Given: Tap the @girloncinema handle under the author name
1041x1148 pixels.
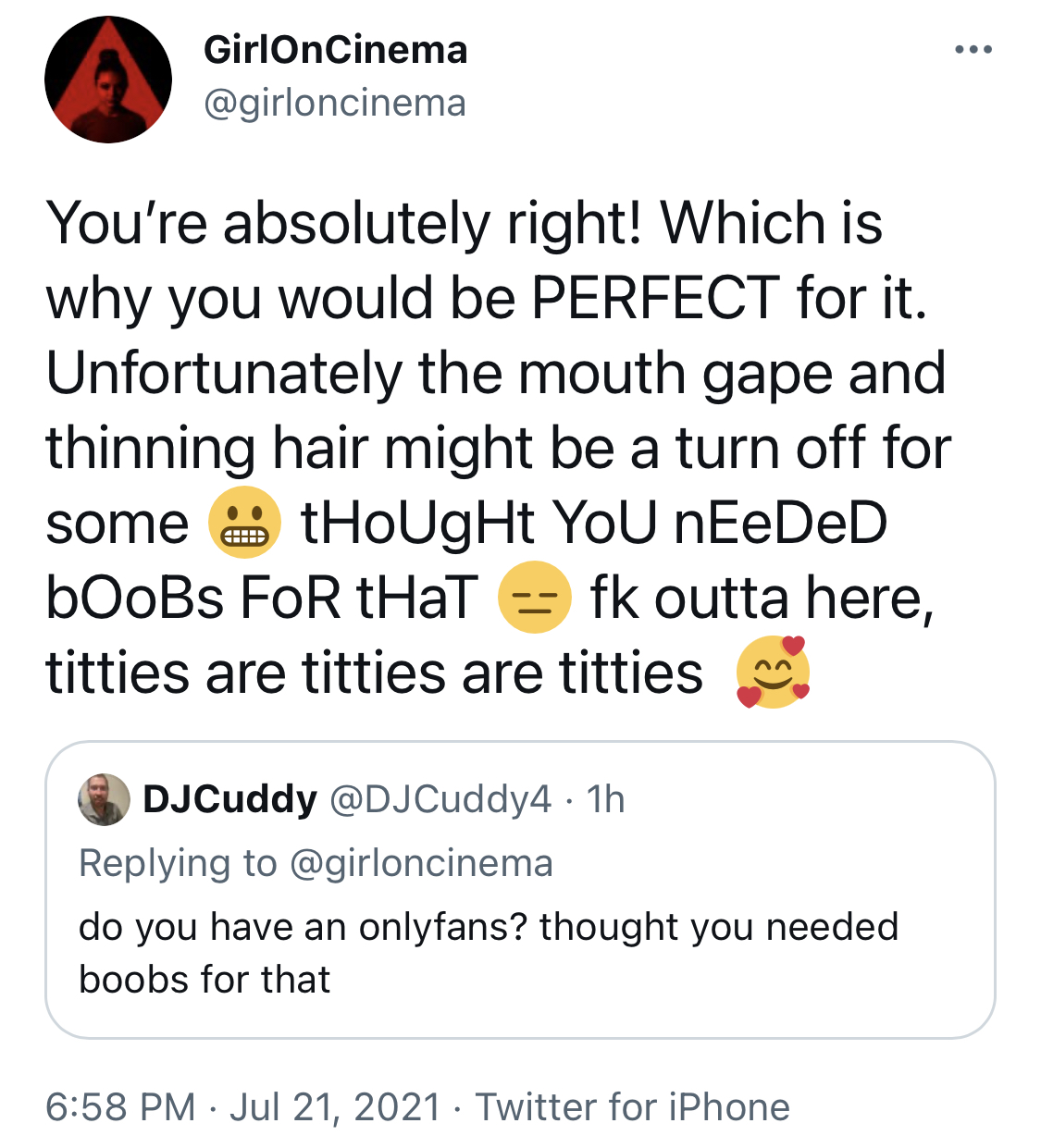Looking at the screenshot, I should [334, 103].
